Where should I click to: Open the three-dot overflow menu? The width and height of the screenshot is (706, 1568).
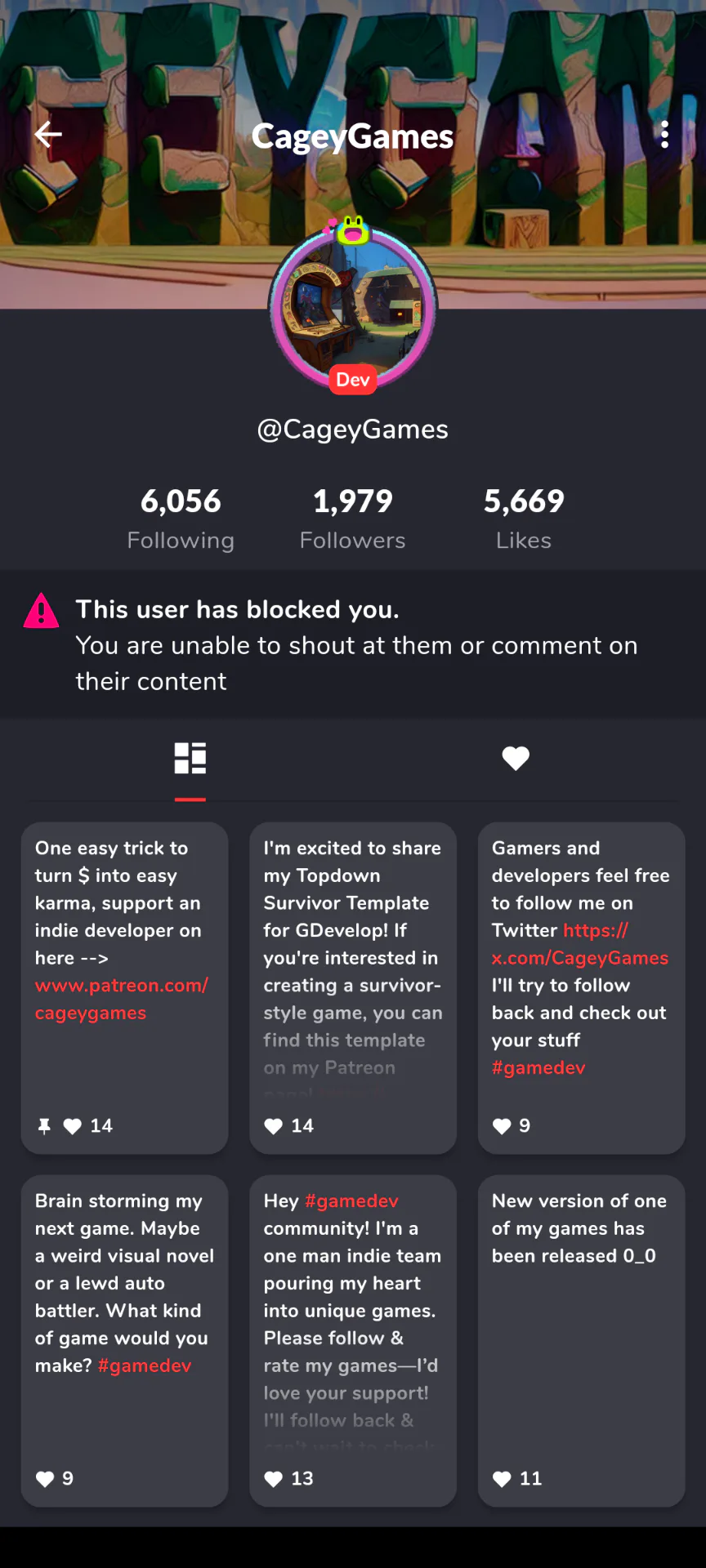click(x=664, y=135)
